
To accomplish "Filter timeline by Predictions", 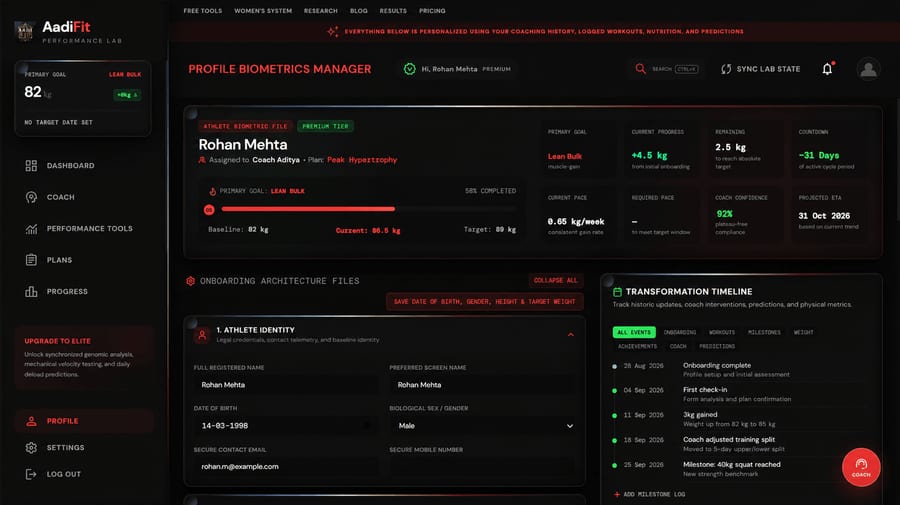I will (x=717, y=347).
